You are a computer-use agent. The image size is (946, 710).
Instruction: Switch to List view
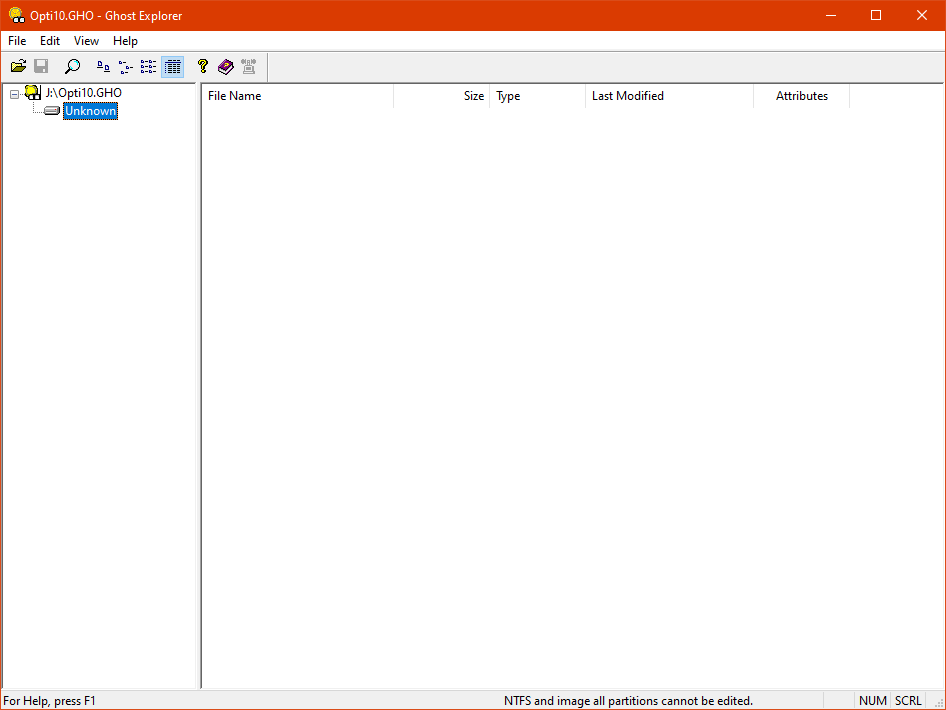[148, 66]
